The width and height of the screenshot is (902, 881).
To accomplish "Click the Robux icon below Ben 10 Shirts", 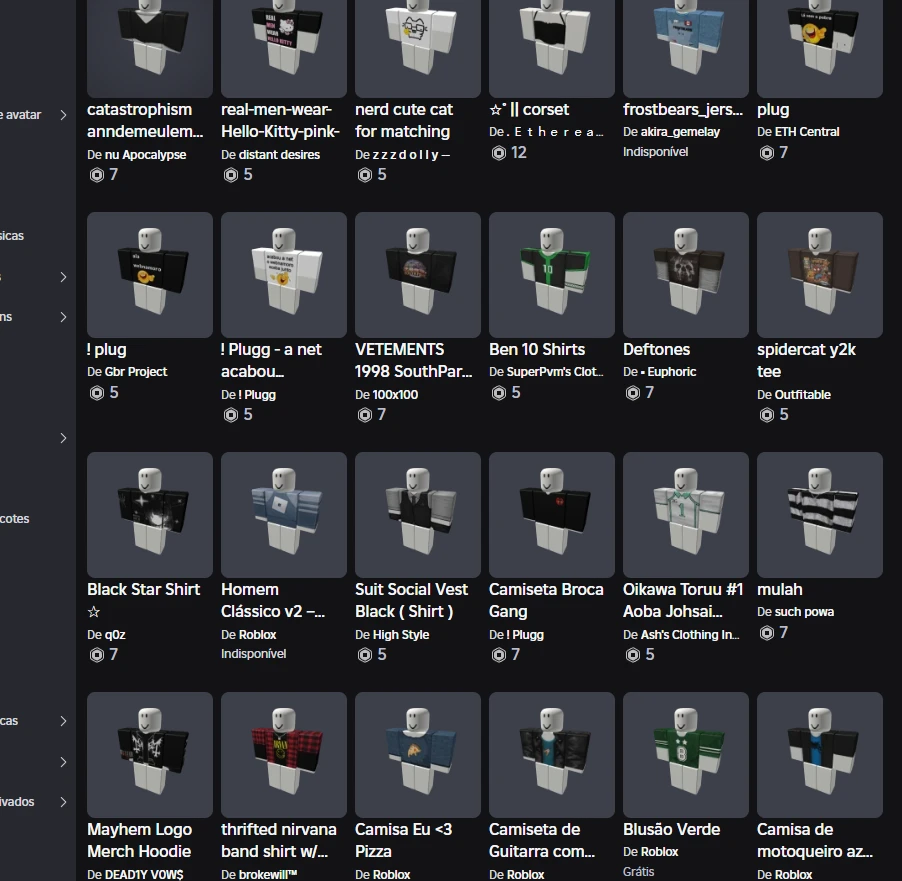I will pos(498,393).
